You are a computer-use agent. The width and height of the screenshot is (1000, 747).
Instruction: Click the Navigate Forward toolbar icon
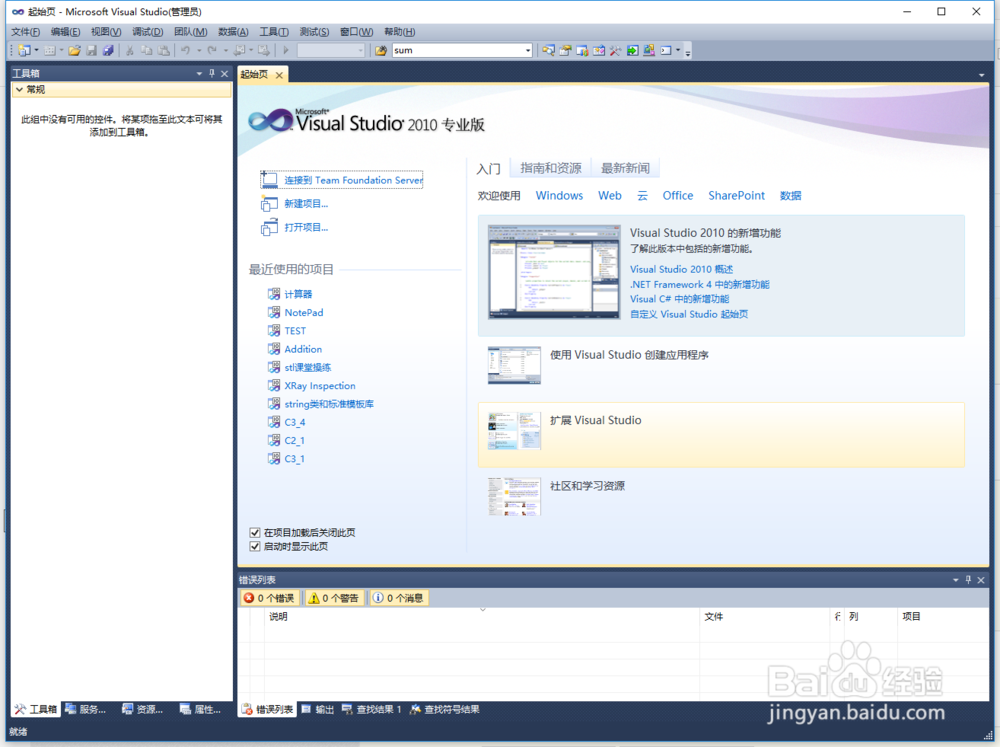click(263, 50)
